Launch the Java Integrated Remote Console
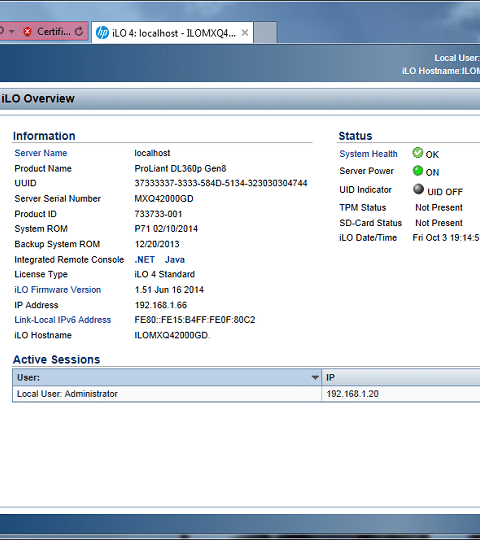 175,260
